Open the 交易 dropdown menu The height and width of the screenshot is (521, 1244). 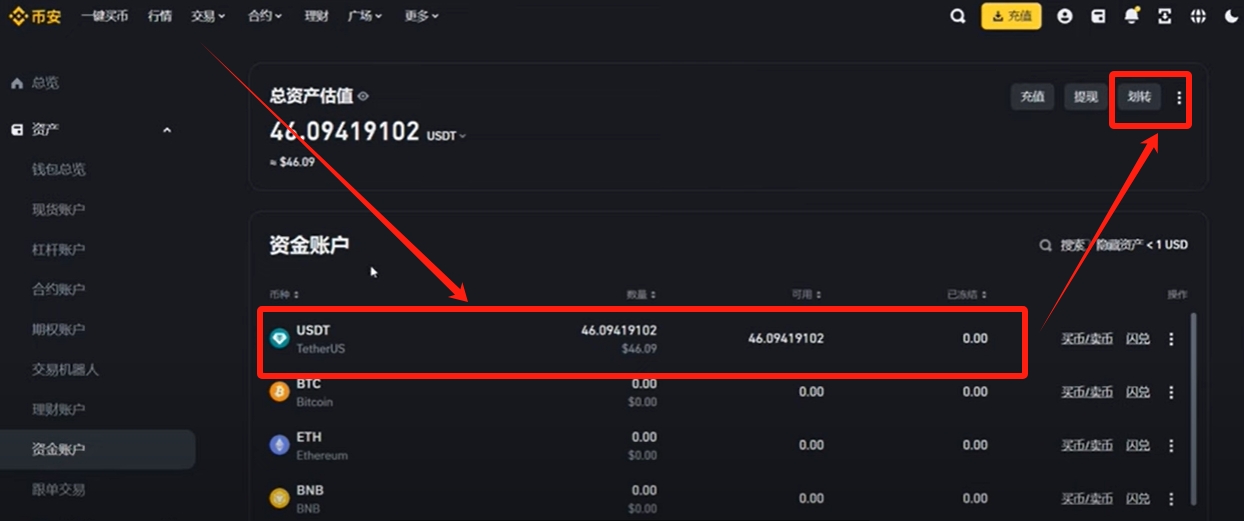pyautogui.click(x=208, y=16)
